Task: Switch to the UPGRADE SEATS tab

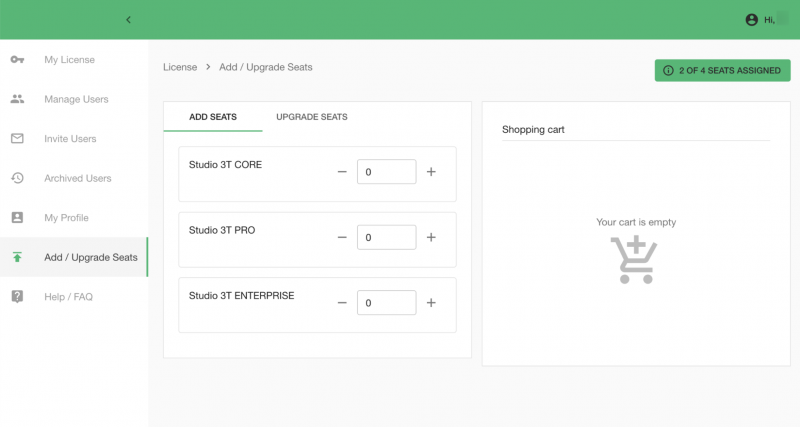Action: point(312,117)
